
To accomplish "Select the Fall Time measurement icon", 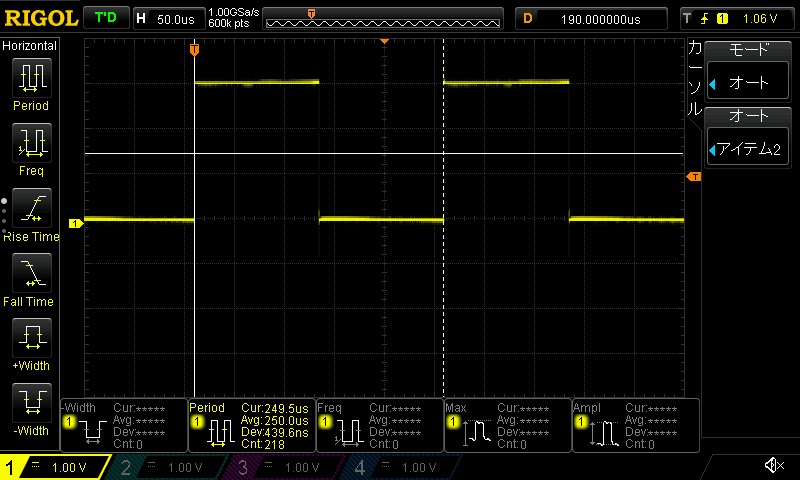I will 31,272.
